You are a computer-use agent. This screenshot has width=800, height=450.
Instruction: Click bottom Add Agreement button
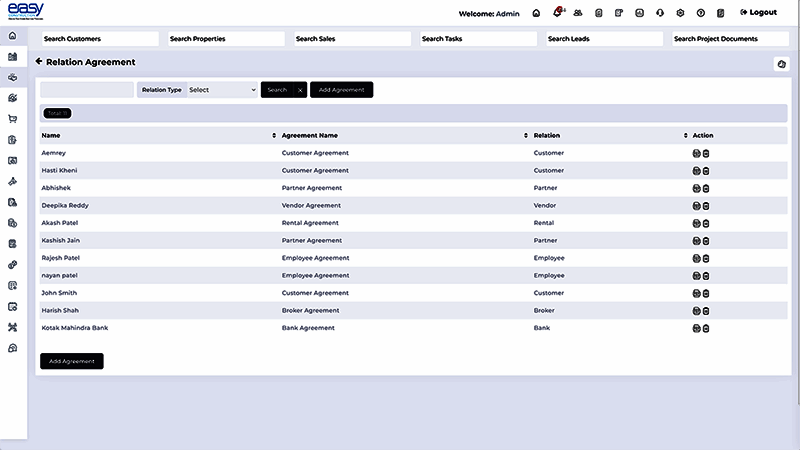(x=72, y=361)
